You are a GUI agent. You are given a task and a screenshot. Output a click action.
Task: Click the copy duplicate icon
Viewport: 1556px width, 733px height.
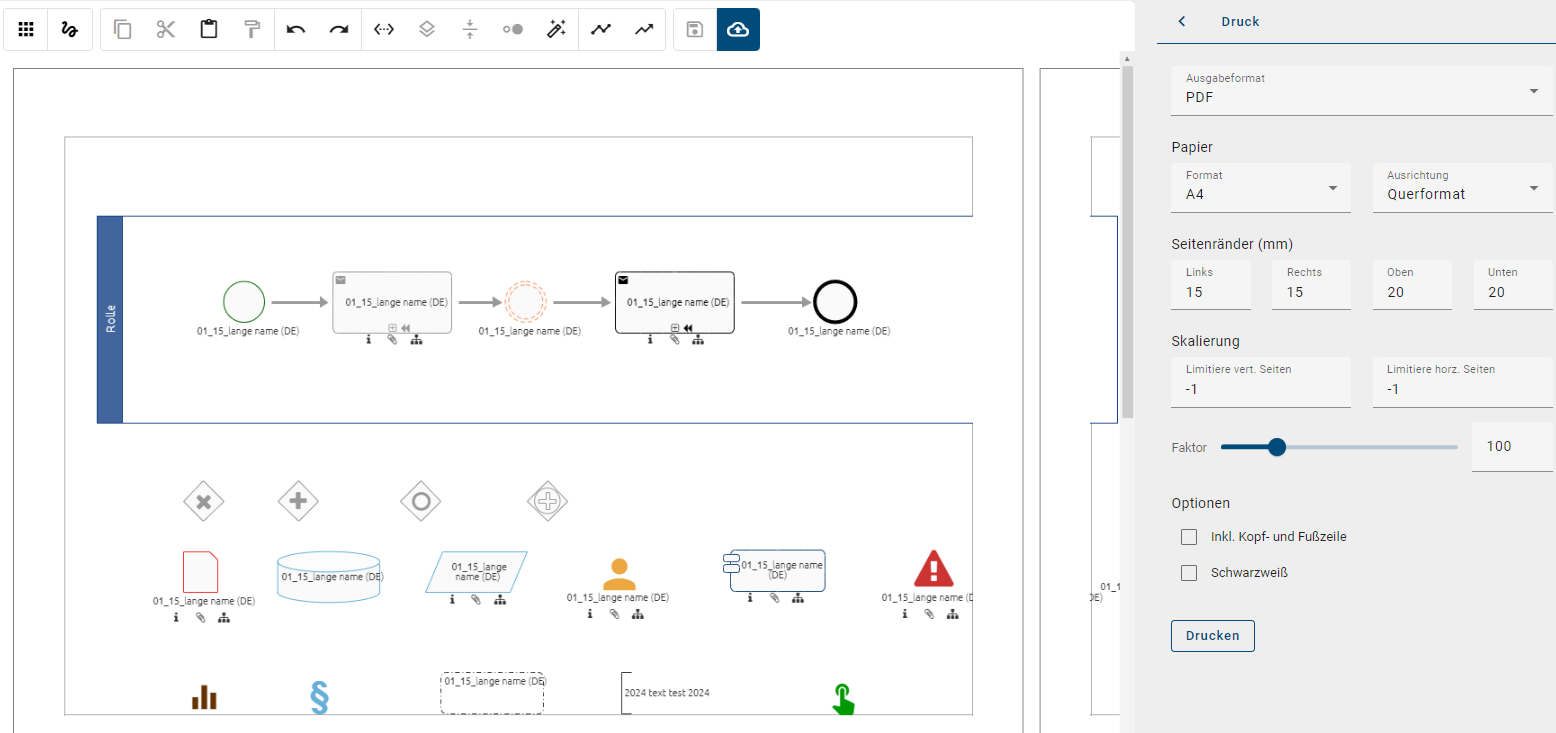[x=122, y=29]
